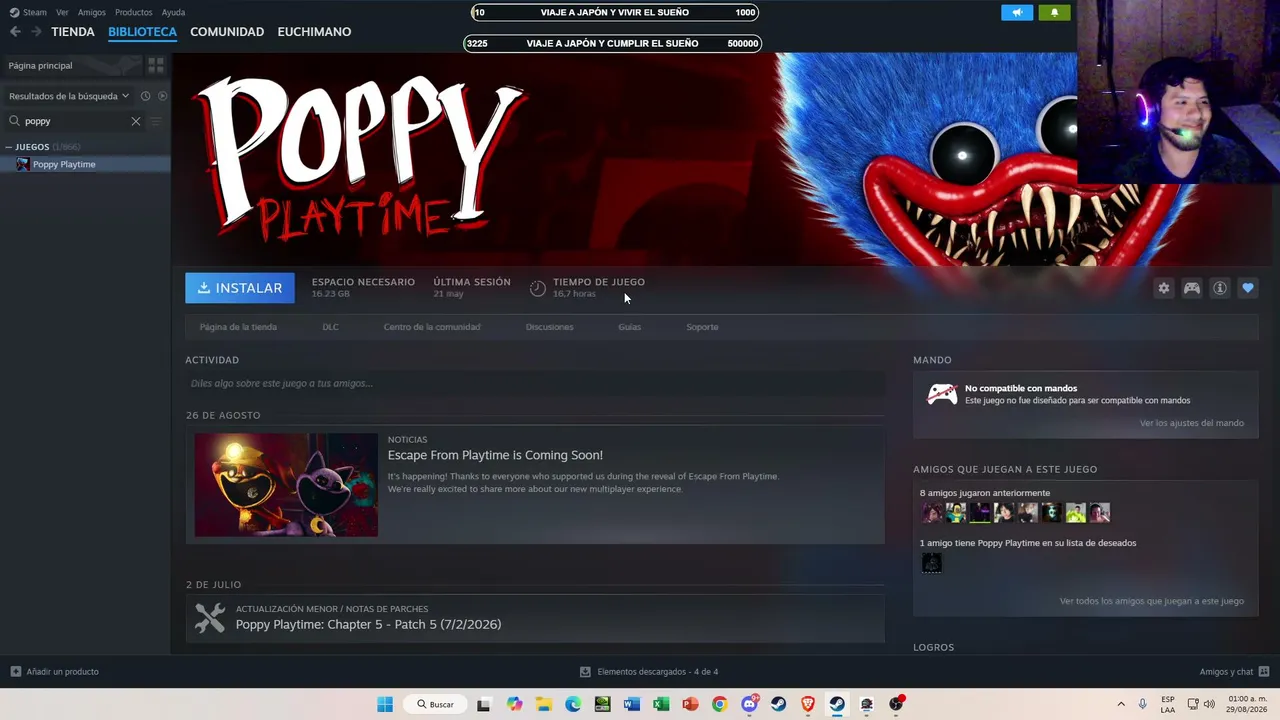Open PowerPoint from the taskbar
The height and width of the screenshot is (720, 1280).
tap(690, 704)
